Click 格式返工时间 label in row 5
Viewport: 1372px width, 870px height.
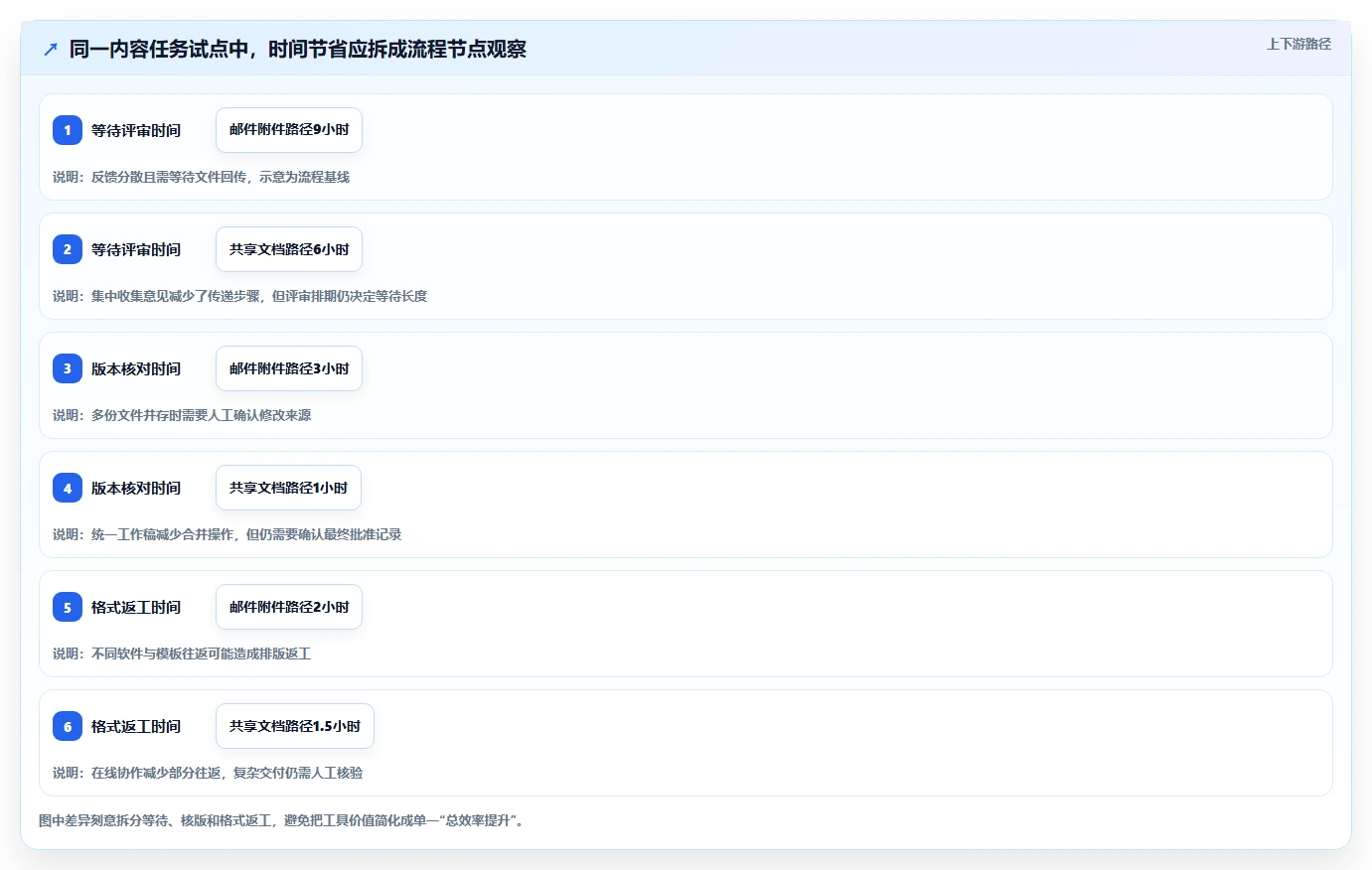point(136,607)
